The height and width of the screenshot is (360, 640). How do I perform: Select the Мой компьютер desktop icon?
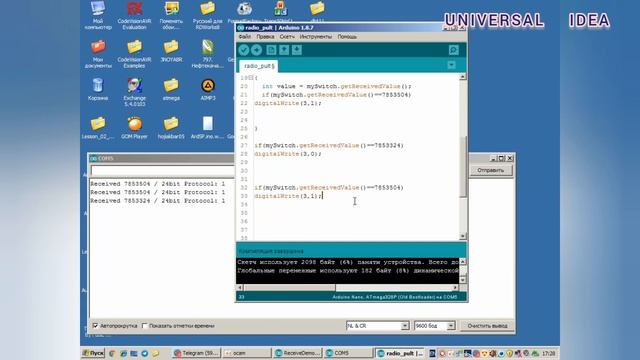[x=98, y=16]
